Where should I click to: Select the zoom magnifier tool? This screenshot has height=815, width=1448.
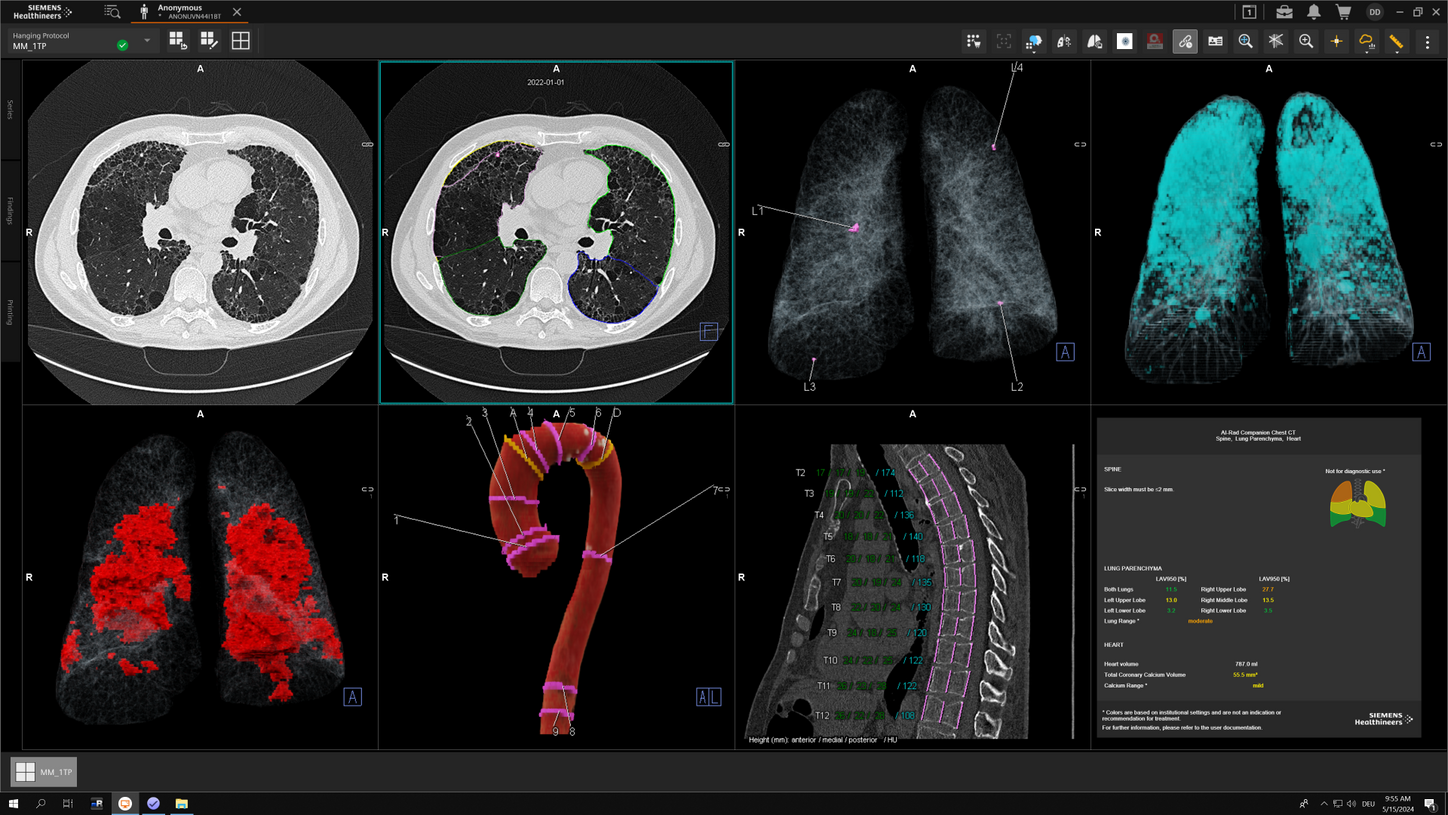coord(1304,41)
